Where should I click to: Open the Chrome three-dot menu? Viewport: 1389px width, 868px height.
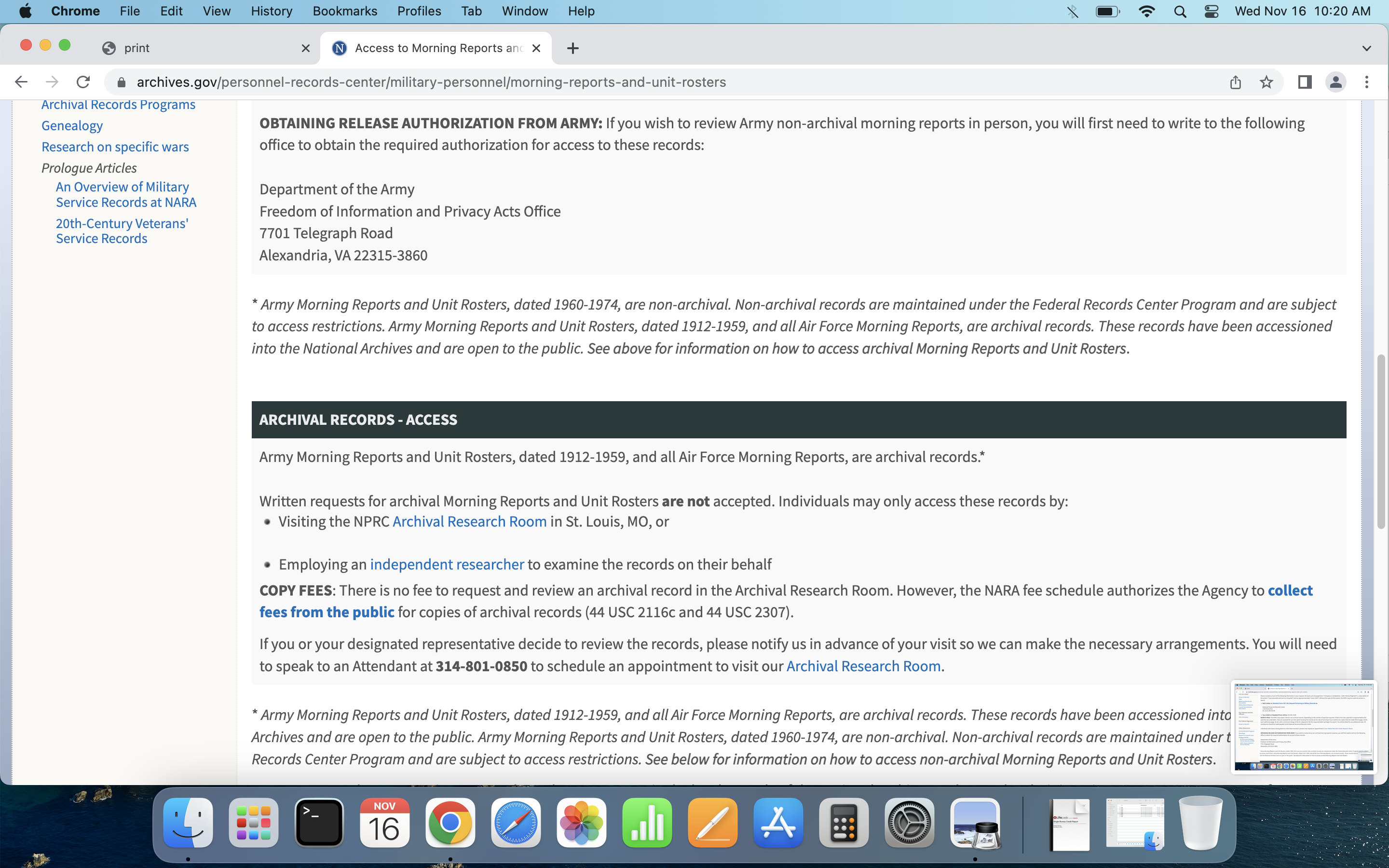point(1367,82)
